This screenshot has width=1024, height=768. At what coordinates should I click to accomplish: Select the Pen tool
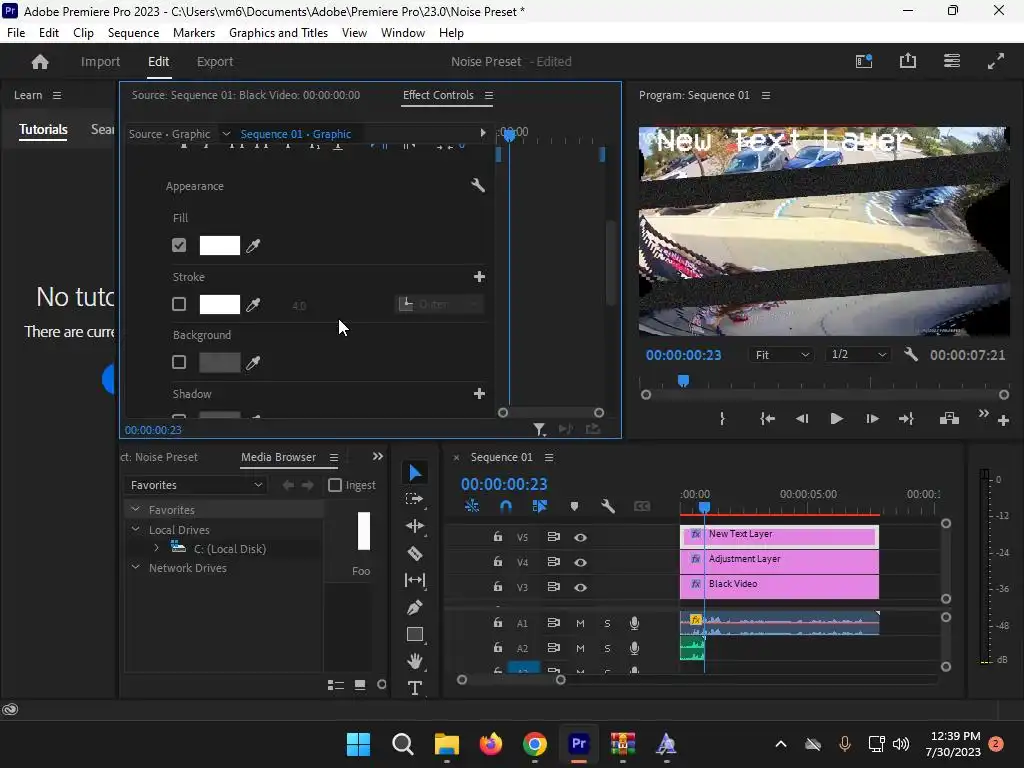(x=415, y=607)
